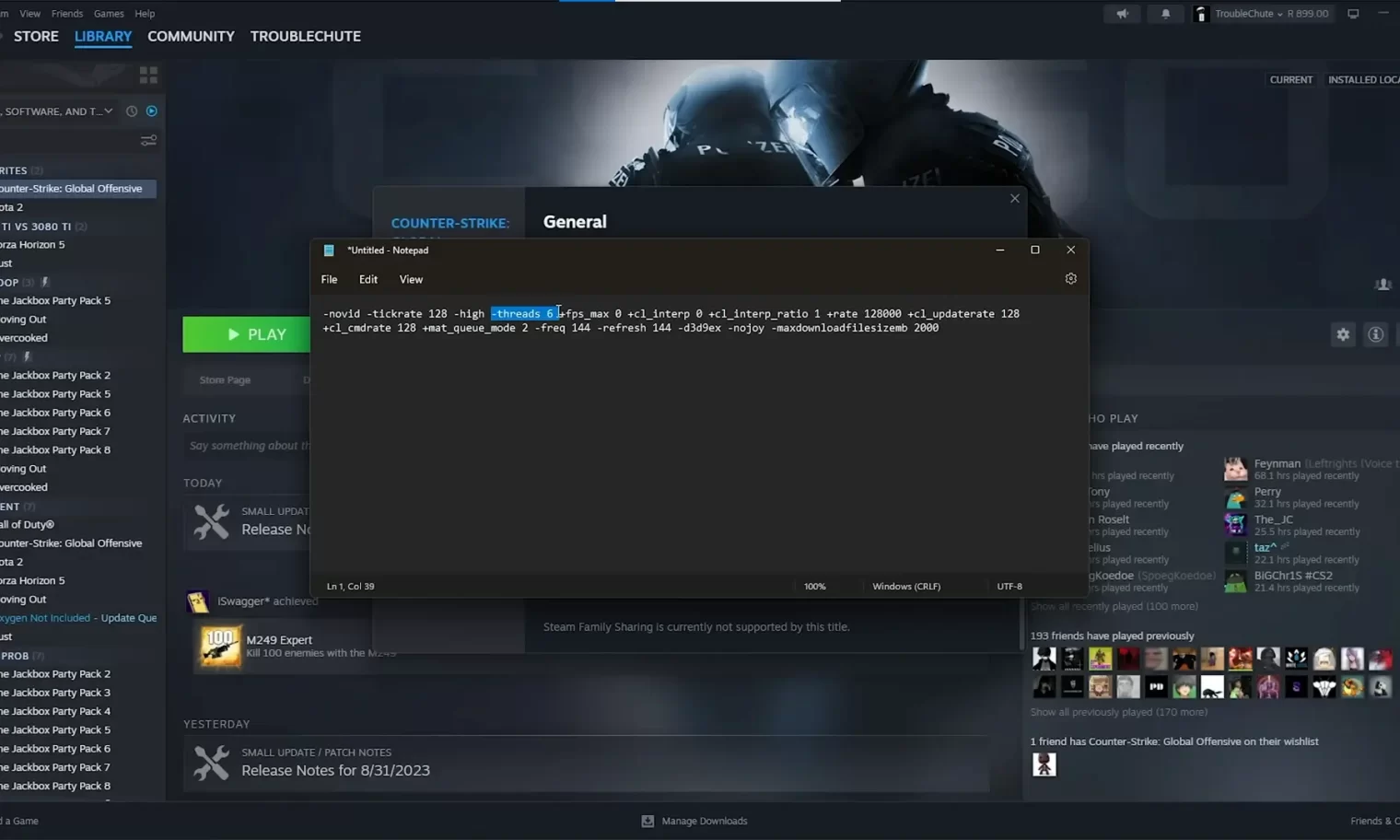Go to the STORE tab
Image resolution: width=1400 pixels, height=840 pixels.
36,36
